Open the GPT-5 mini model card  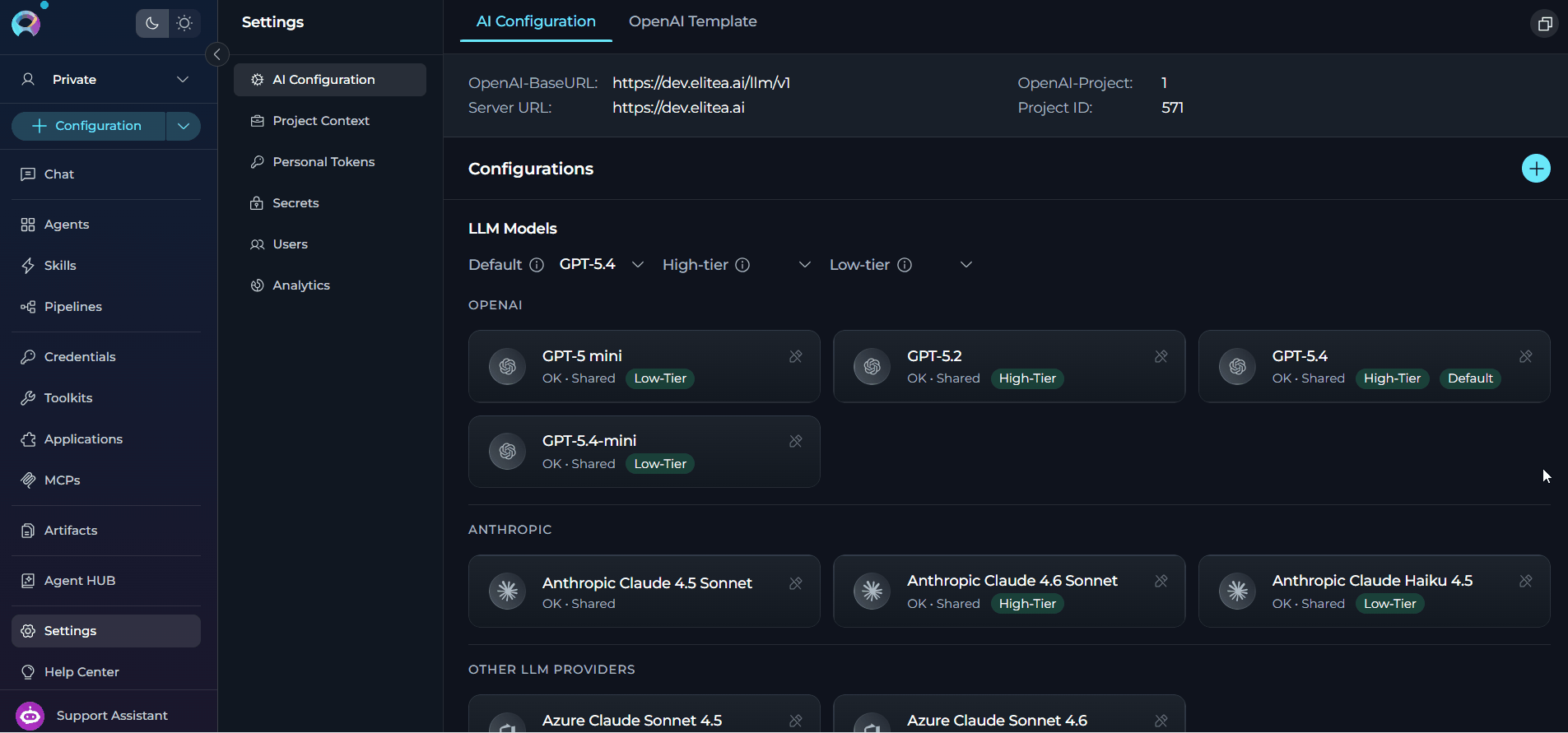tap(644, 367)
